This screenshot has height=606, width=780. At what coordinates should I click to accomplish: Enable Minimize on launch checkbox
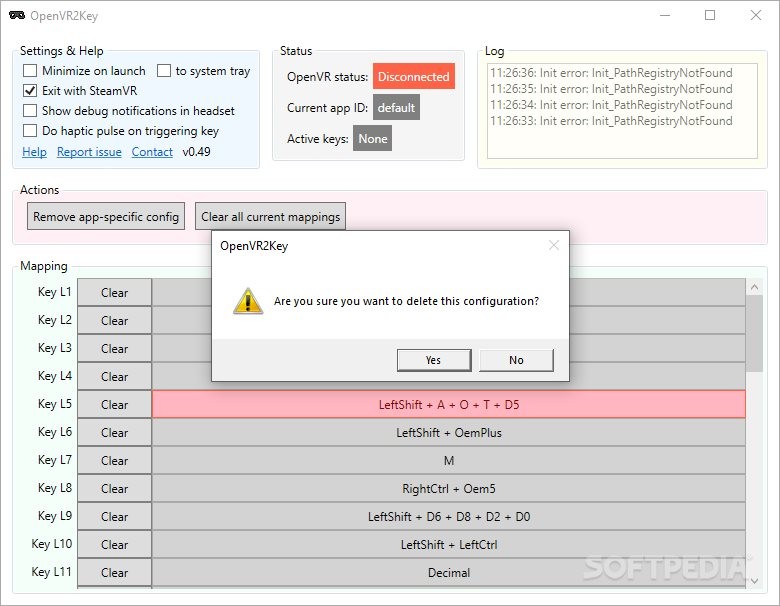point(30,71)
